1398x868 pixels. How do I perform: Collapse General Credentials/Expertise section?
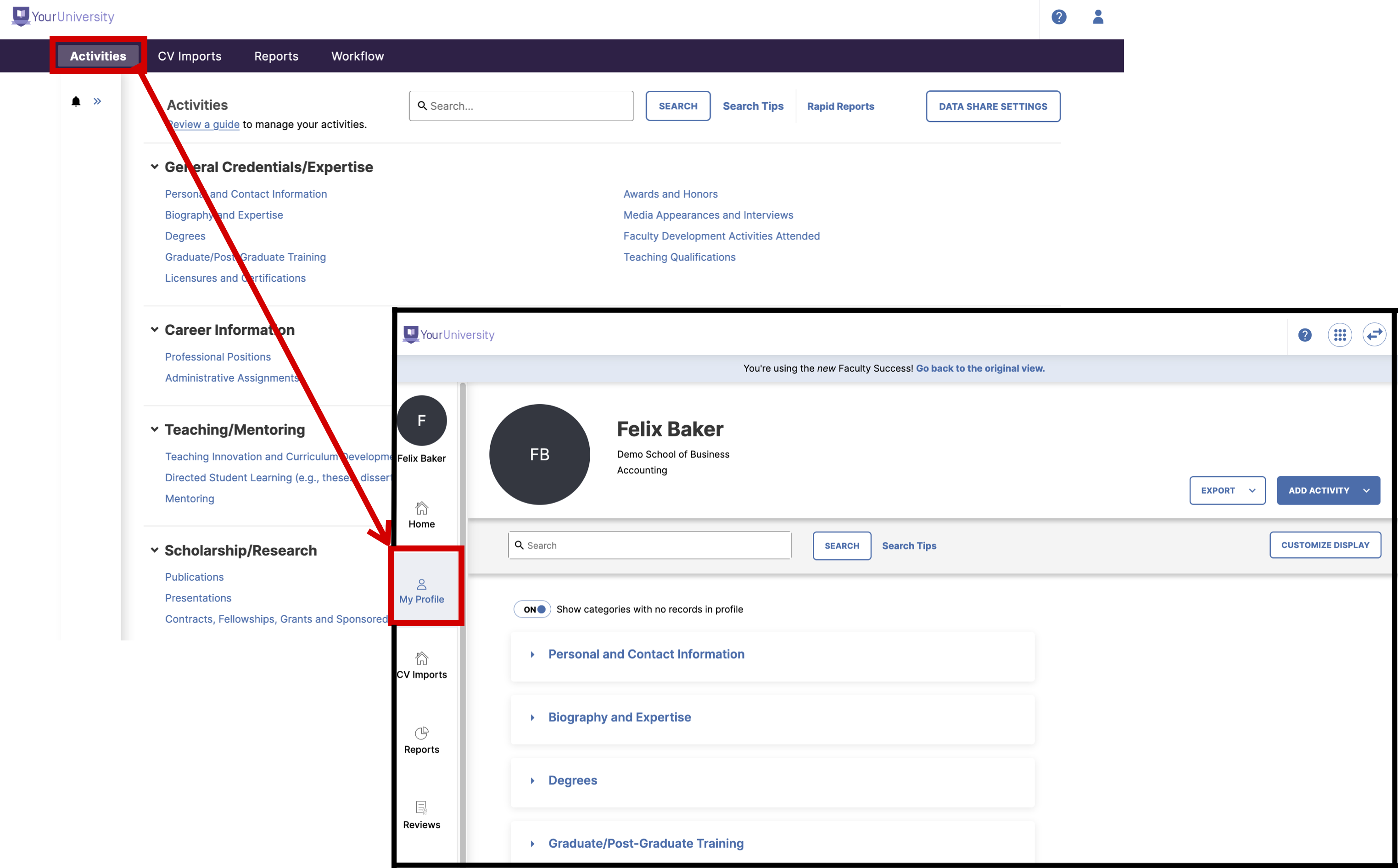[154, 167]
